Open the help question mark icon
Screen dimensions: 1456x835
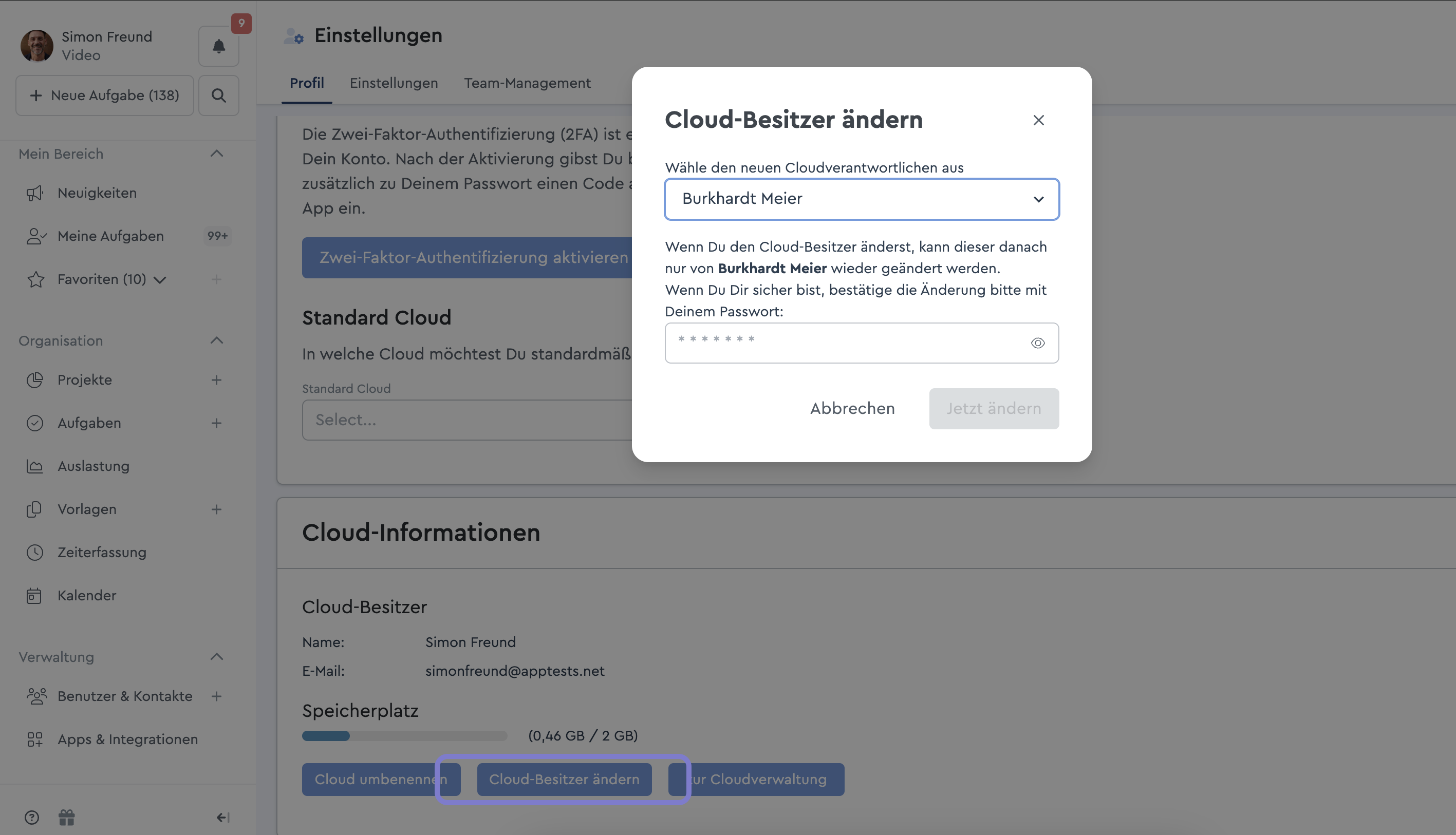point(32,817)
